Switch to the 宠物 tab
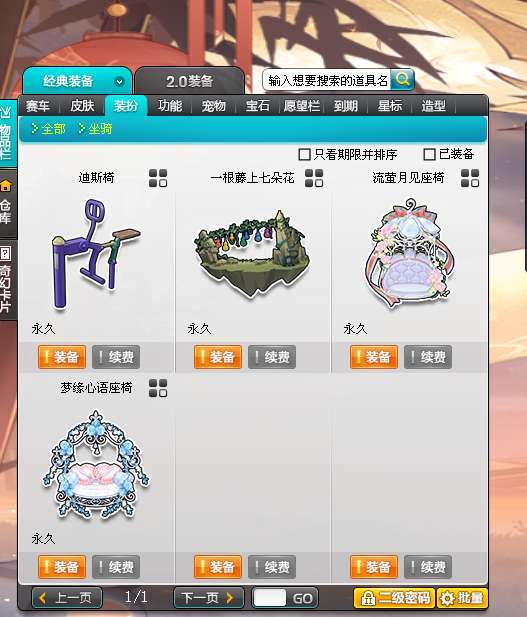 coord(213,106)
